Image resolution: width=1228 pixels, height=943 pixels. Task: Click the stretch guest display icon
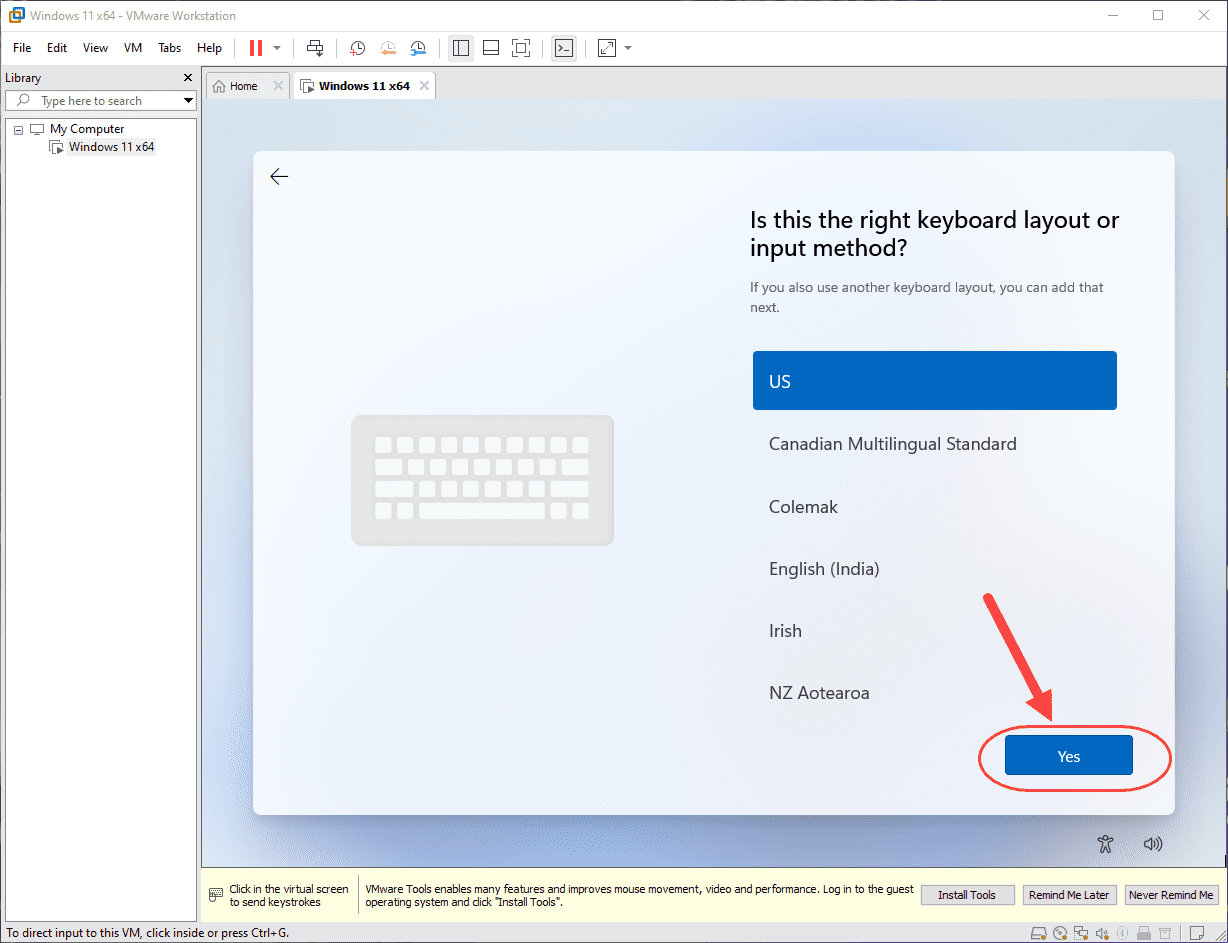(607, 48)
